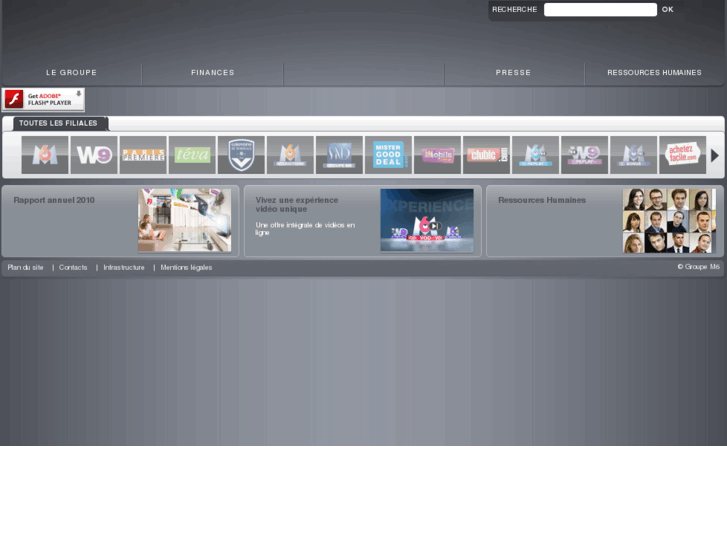Submit search with the OK button
727x545 pixels.
(x=668, y=9)
